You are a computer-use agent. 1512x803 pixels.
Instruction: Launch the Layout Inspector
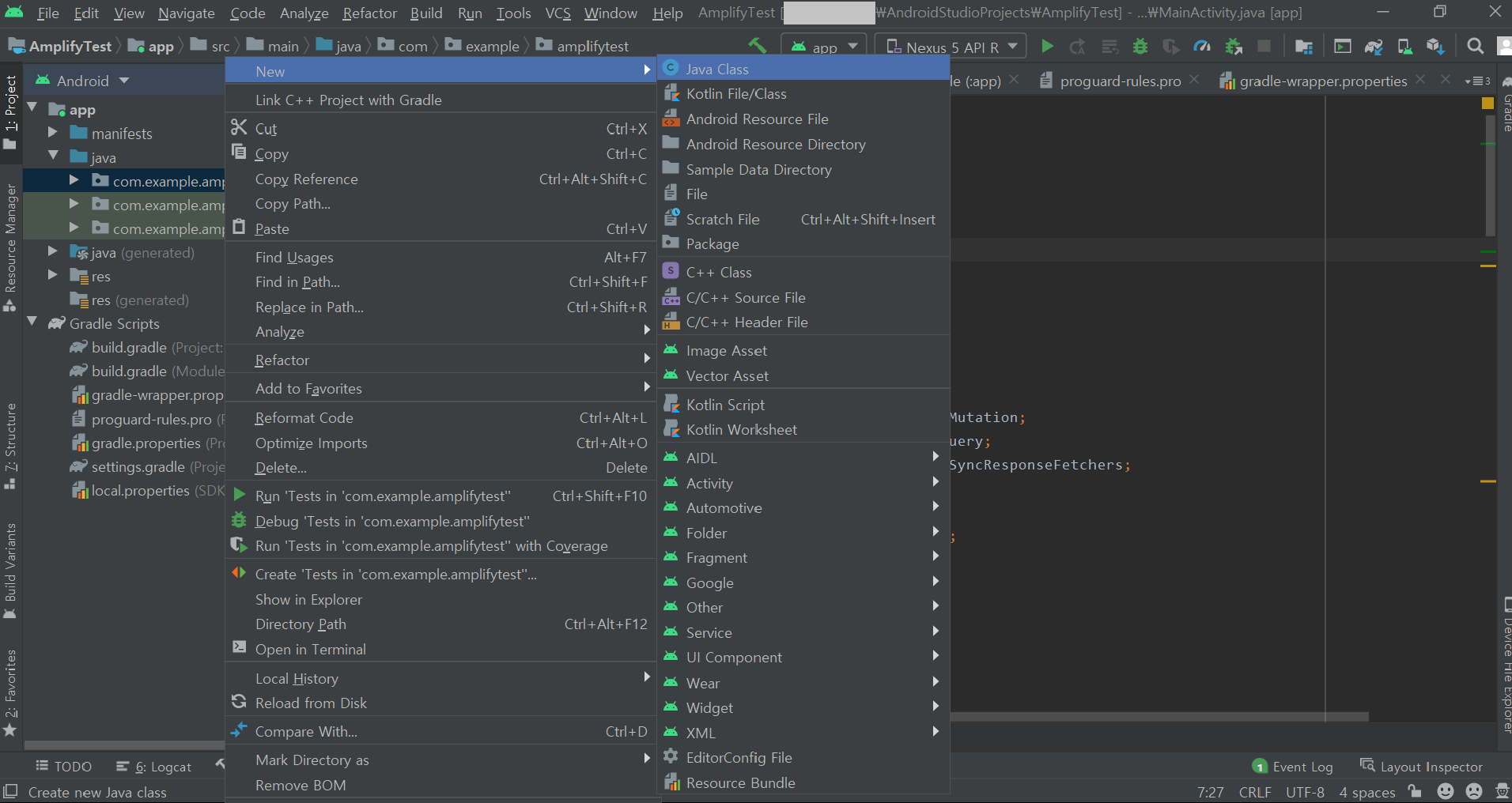pos(1431,766)
